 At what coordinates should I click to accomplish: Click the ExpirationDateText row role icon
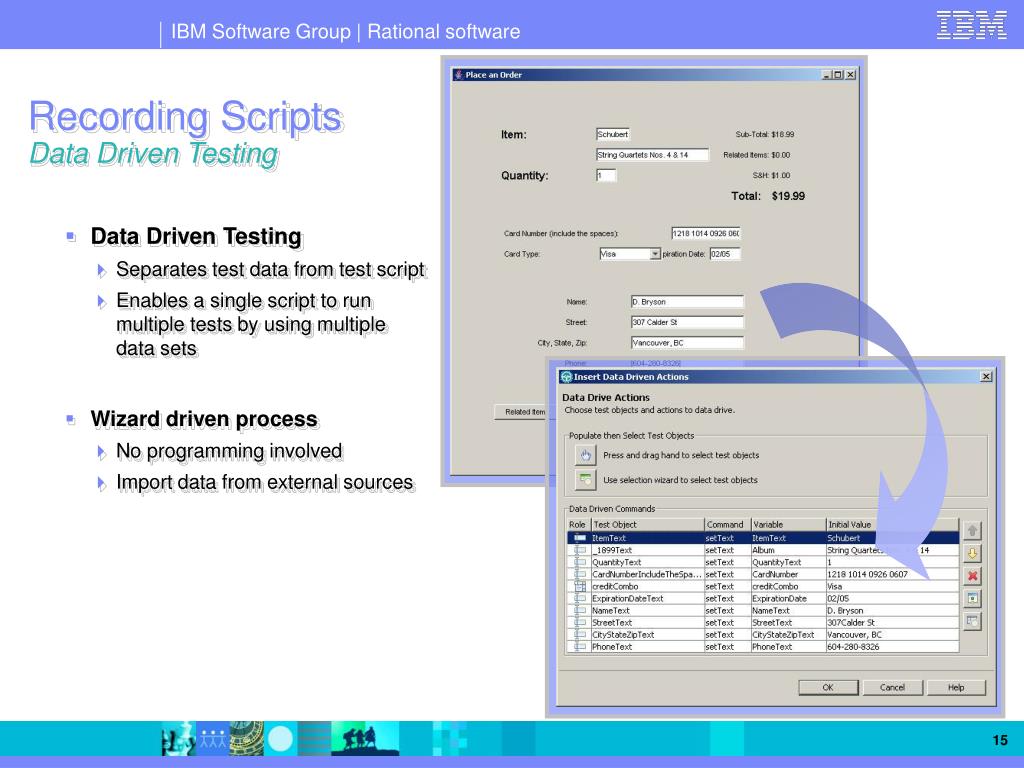coord(579,598)
